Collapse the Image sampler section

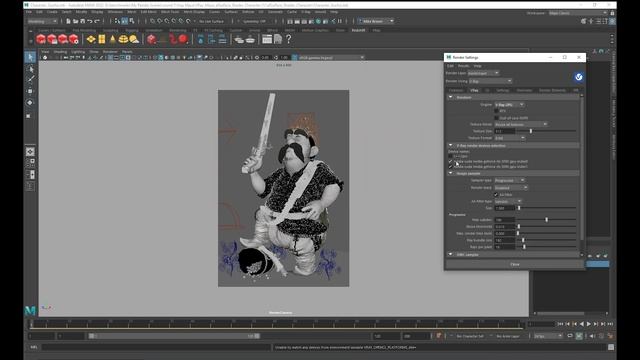pyautogui.click(x=451, y=173)
